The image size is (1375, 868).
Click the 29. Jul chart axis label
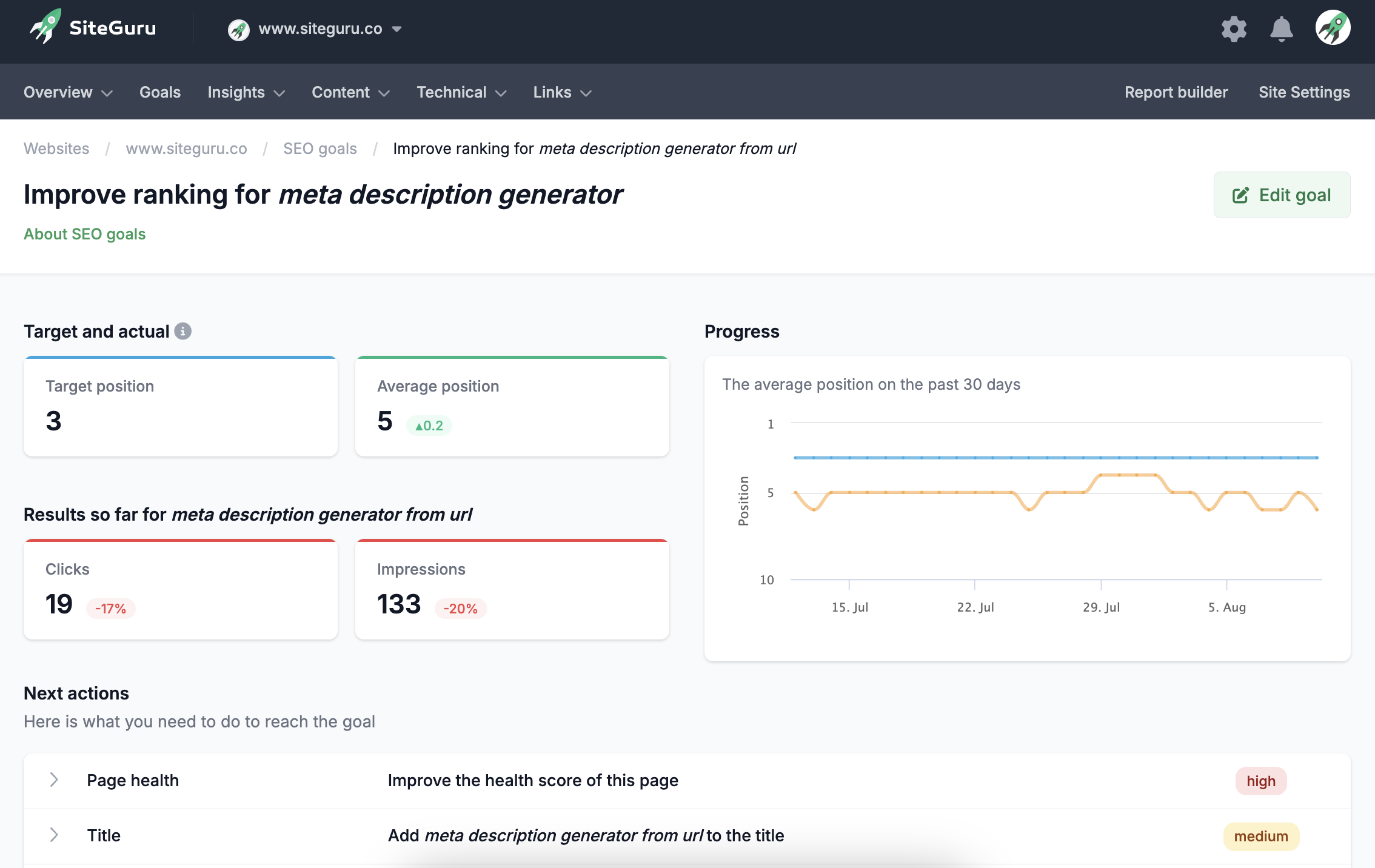(1101, 607)
